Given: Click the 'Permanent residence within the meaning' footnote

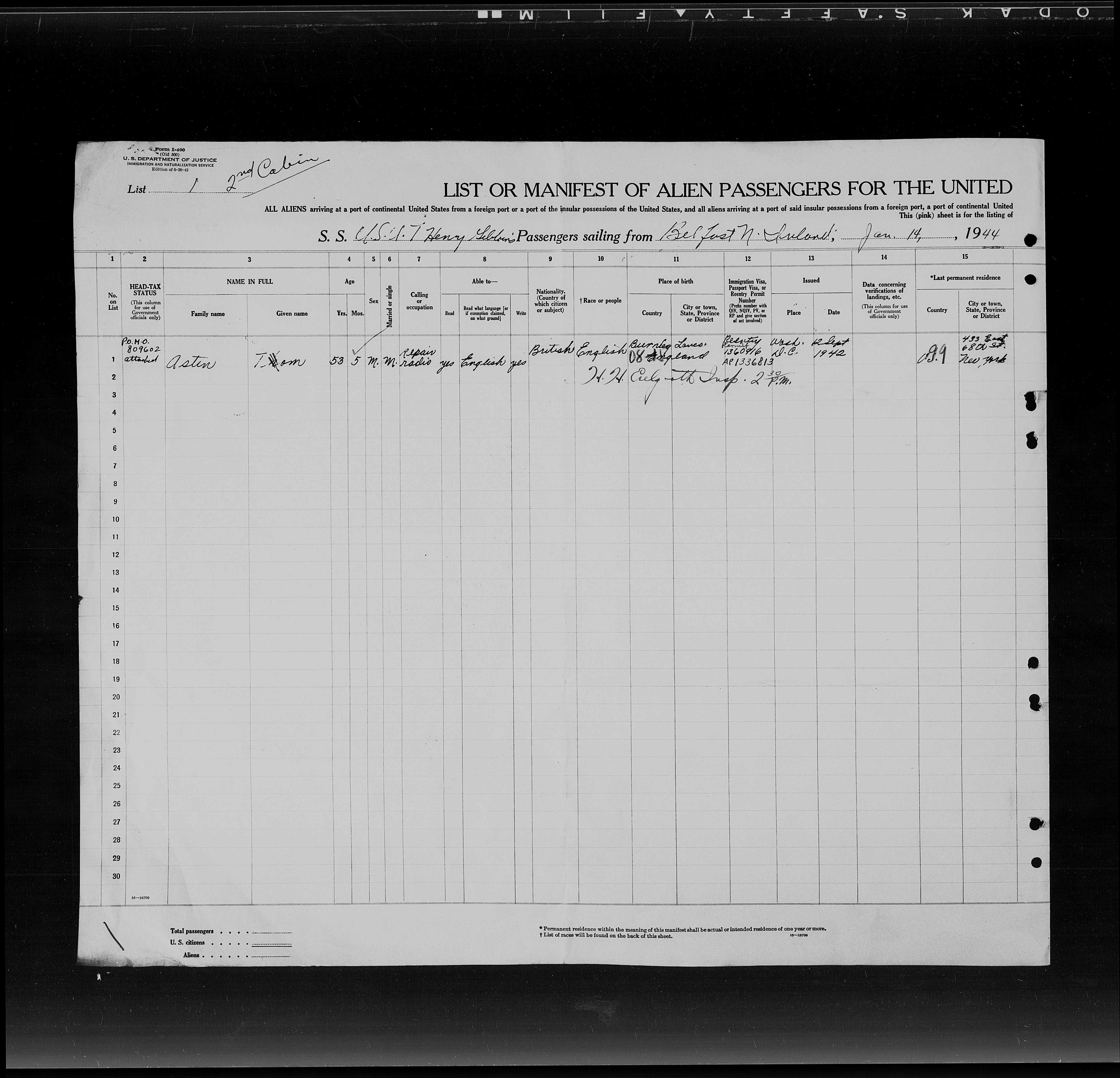Looking at the screenshot, I should coord(682,929).
